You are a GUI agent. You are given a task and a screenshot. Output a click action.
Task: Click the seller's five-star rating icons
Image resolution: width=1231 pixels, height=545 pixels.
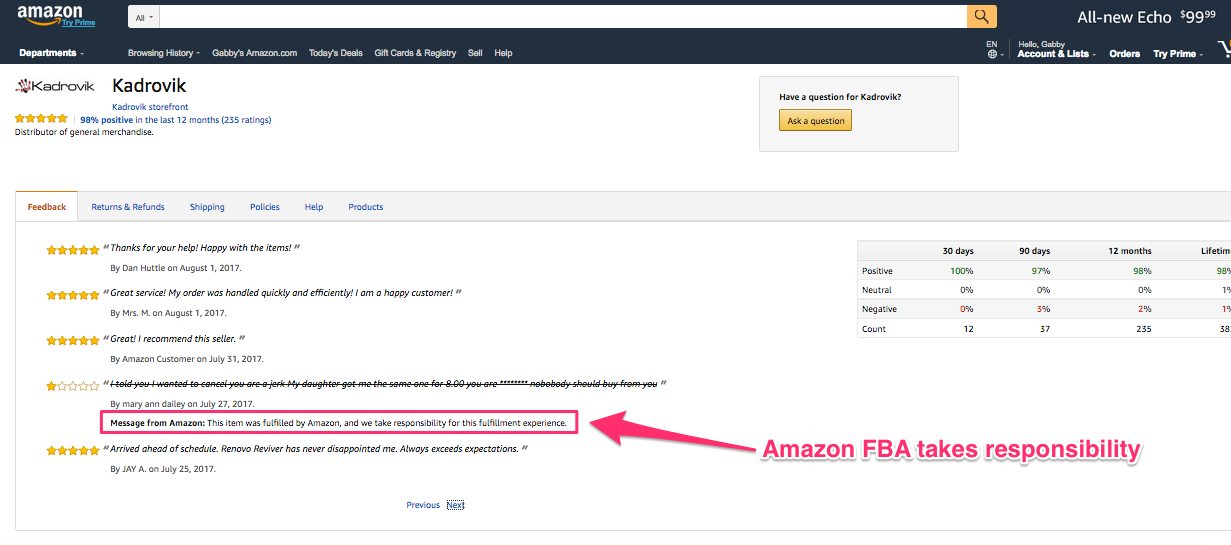[41, 119]
